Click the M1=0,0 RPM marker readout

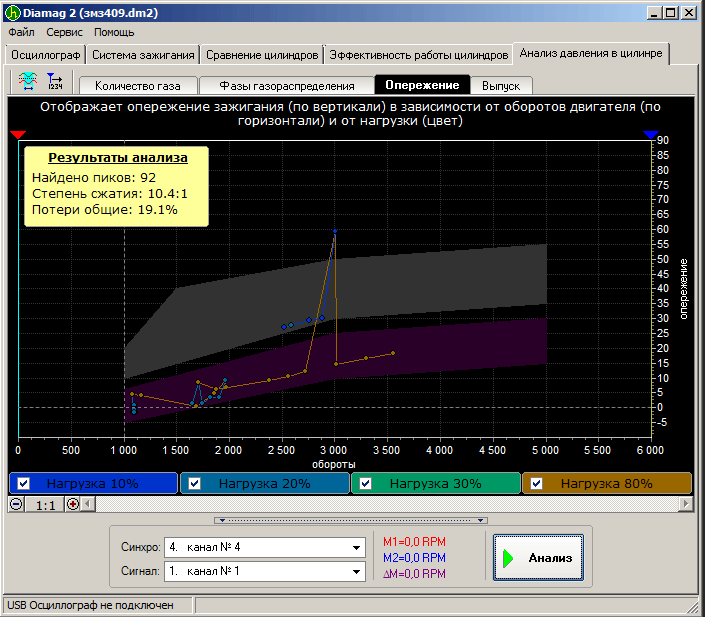coord(414,541)
